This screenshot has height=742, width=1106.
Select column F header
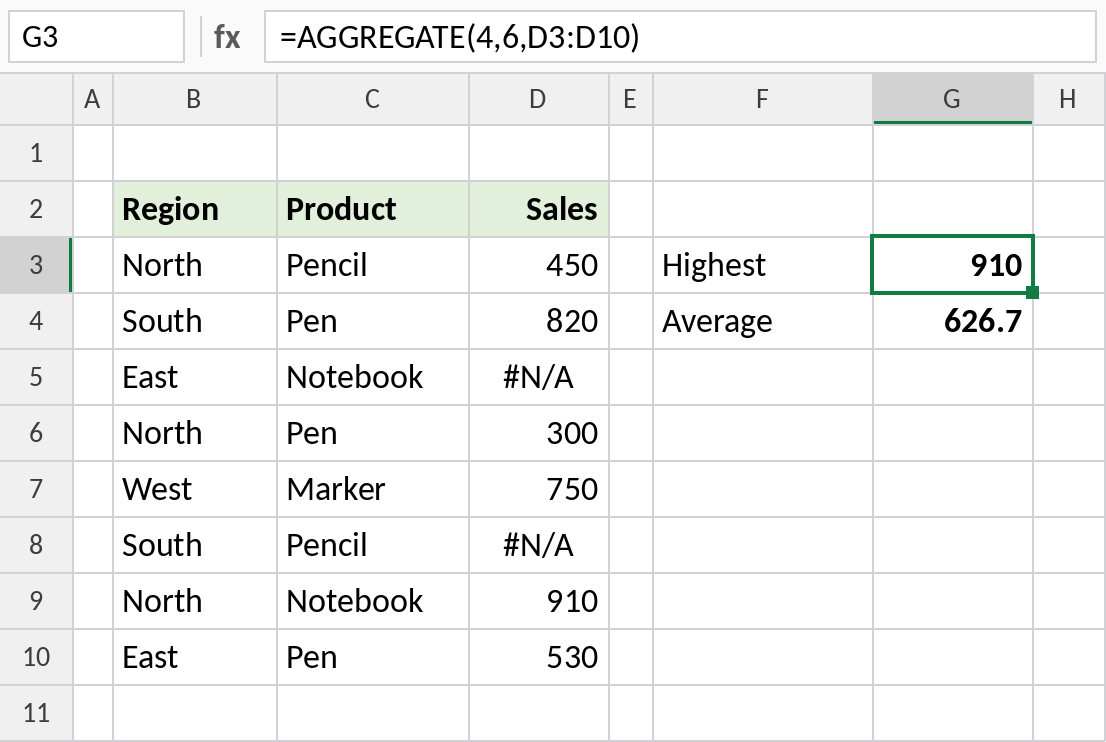762,99
